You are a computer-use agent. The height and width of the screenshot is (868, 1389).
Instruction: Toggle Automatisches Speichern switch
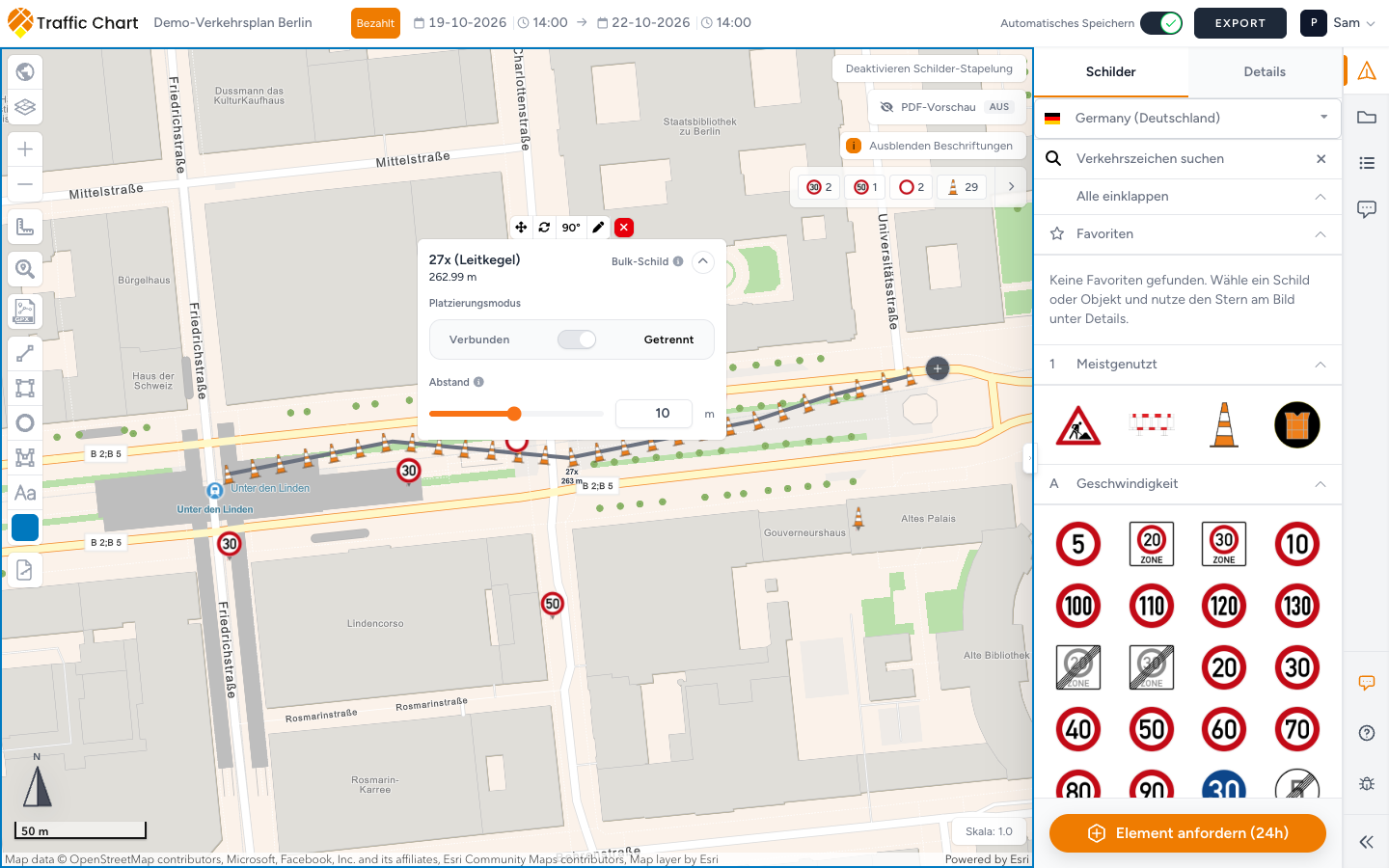coord(1161,23)
